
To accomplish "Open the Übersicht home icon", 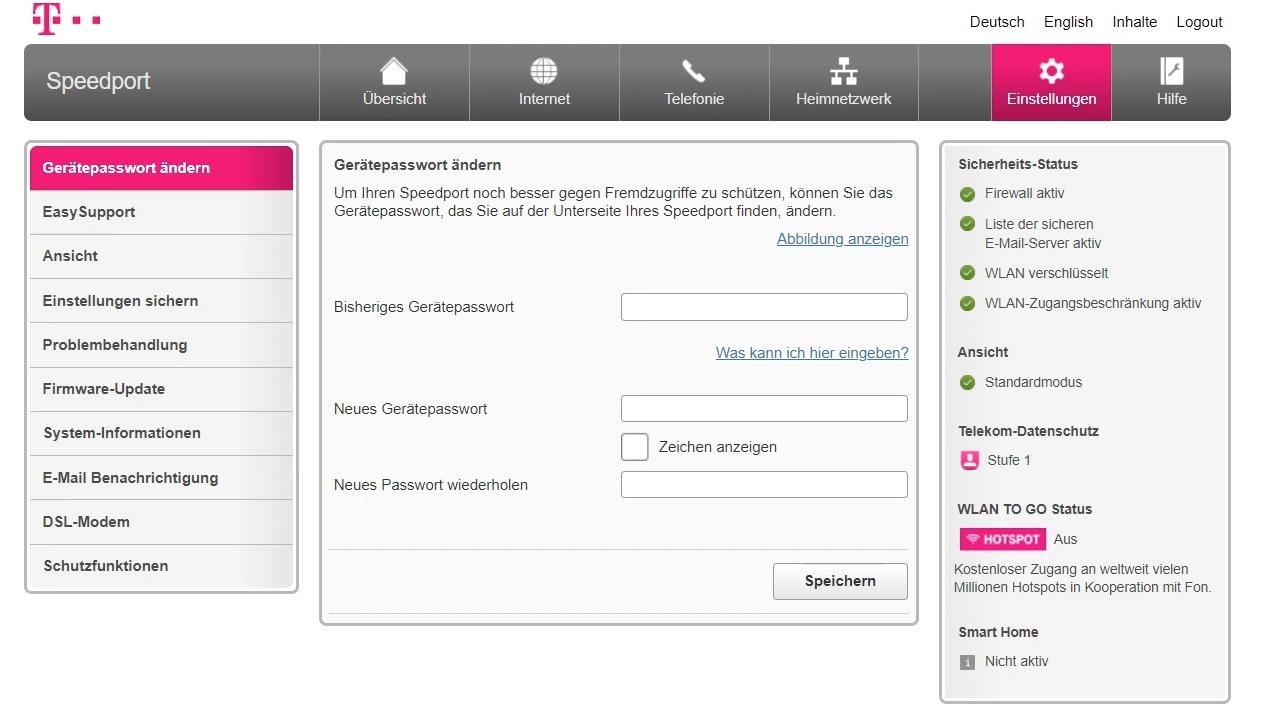I will click(x=394, y=71).
